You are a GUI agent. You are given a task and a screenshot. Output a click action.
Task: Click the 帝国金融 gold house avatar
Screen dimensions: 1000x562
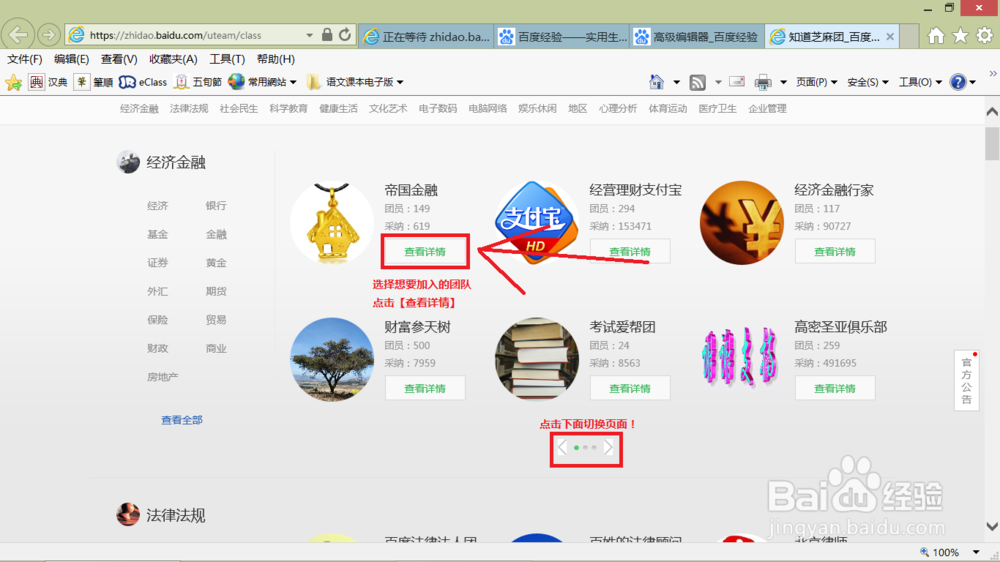point(332,222)
